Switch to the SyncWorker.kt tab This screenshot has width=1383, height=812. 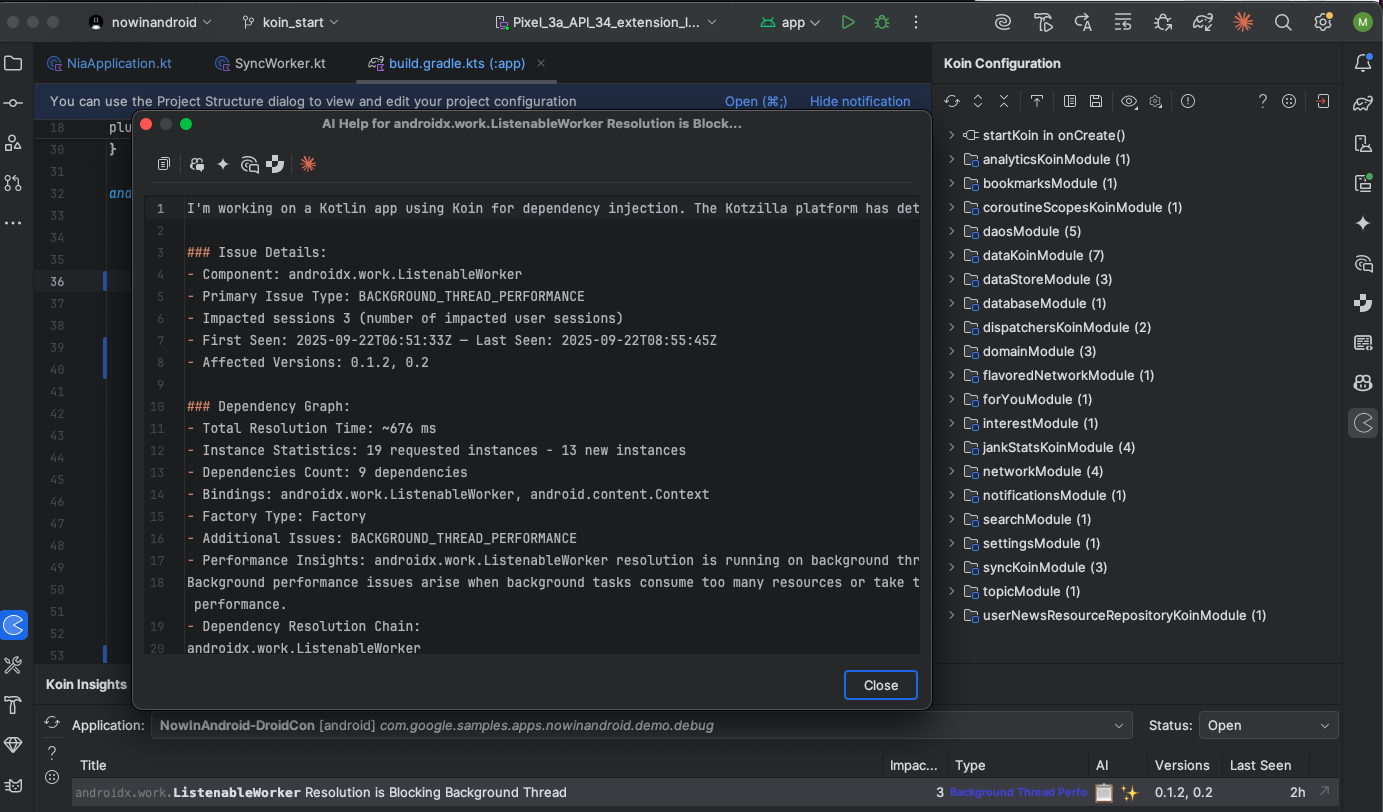click(x=279, y=63)
